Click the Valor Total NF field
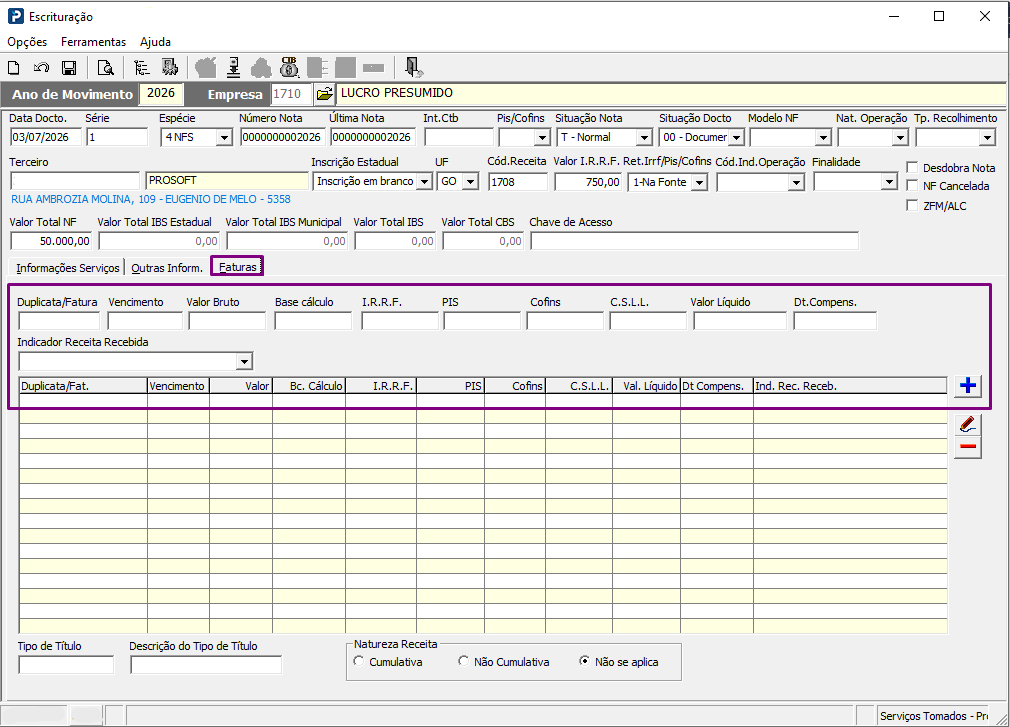 [x=52, y=241]
